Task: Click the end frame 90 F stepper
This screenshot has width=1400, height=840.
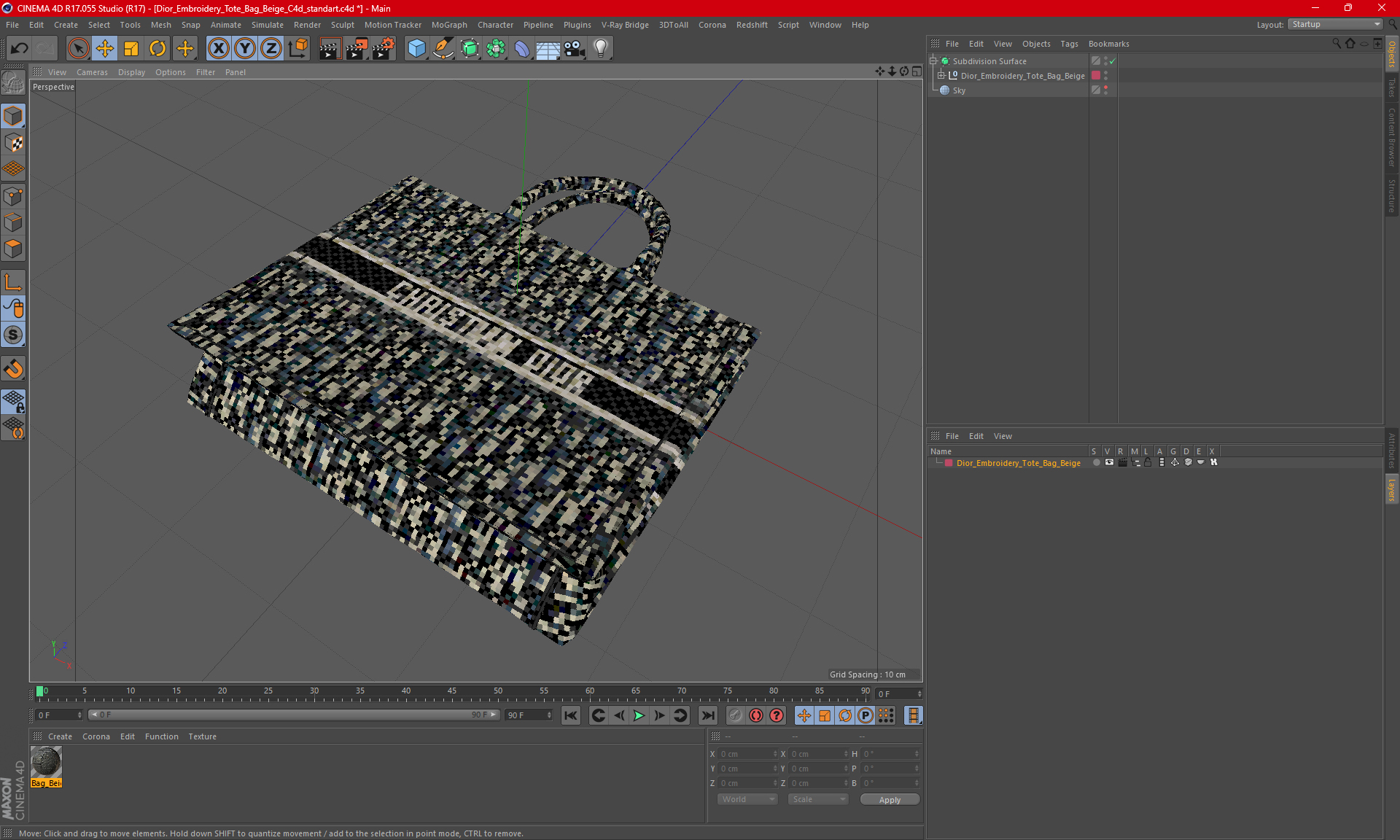Action: pos(549,715)
